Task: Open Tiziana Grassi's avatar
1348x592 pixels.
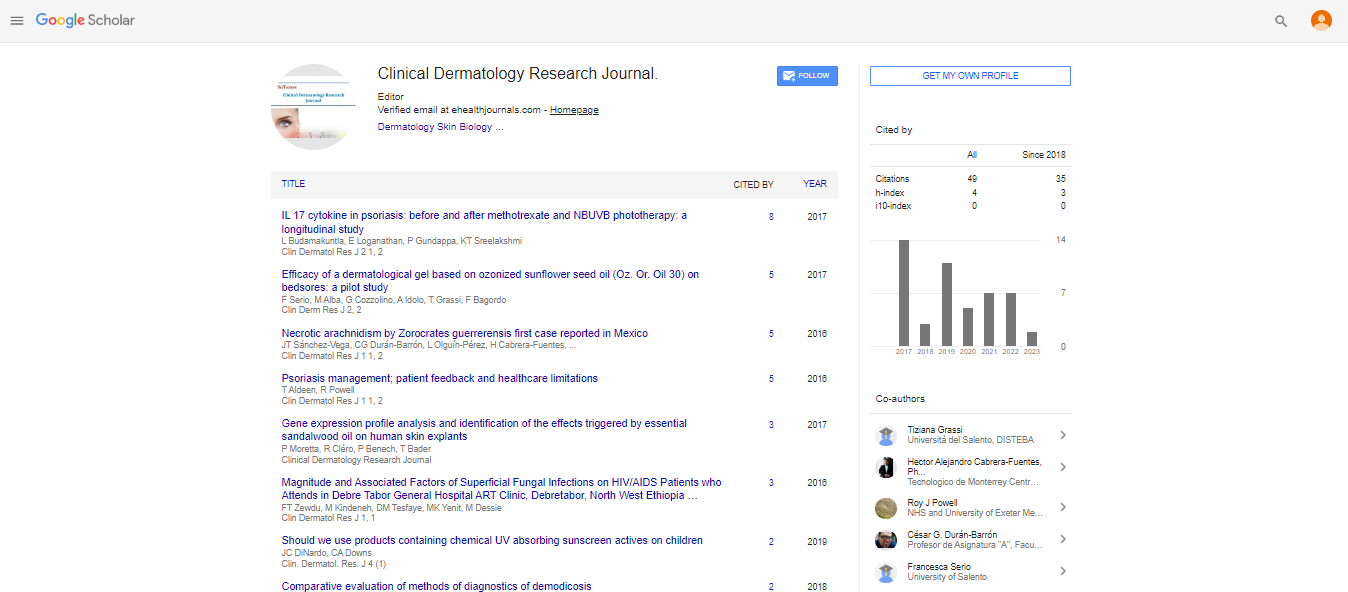Action: (886, 435)
